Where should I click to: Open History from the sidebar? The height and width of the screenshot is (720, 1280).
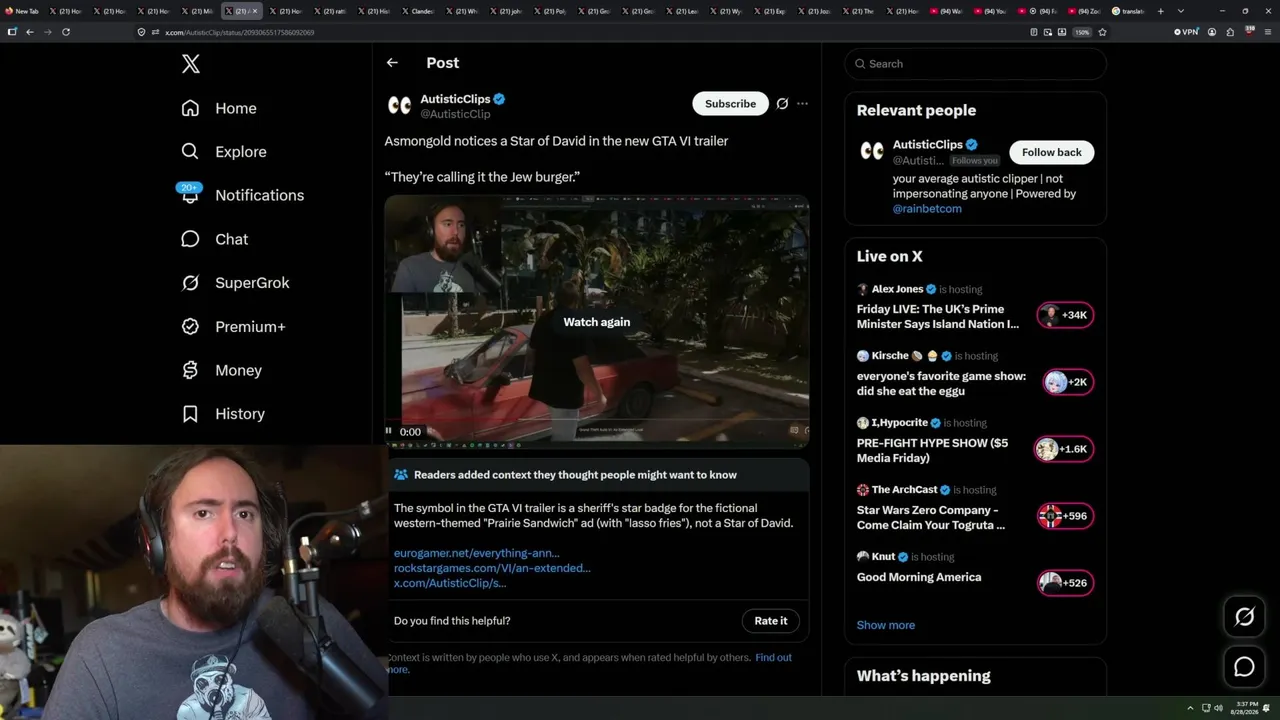pos(223,414)
